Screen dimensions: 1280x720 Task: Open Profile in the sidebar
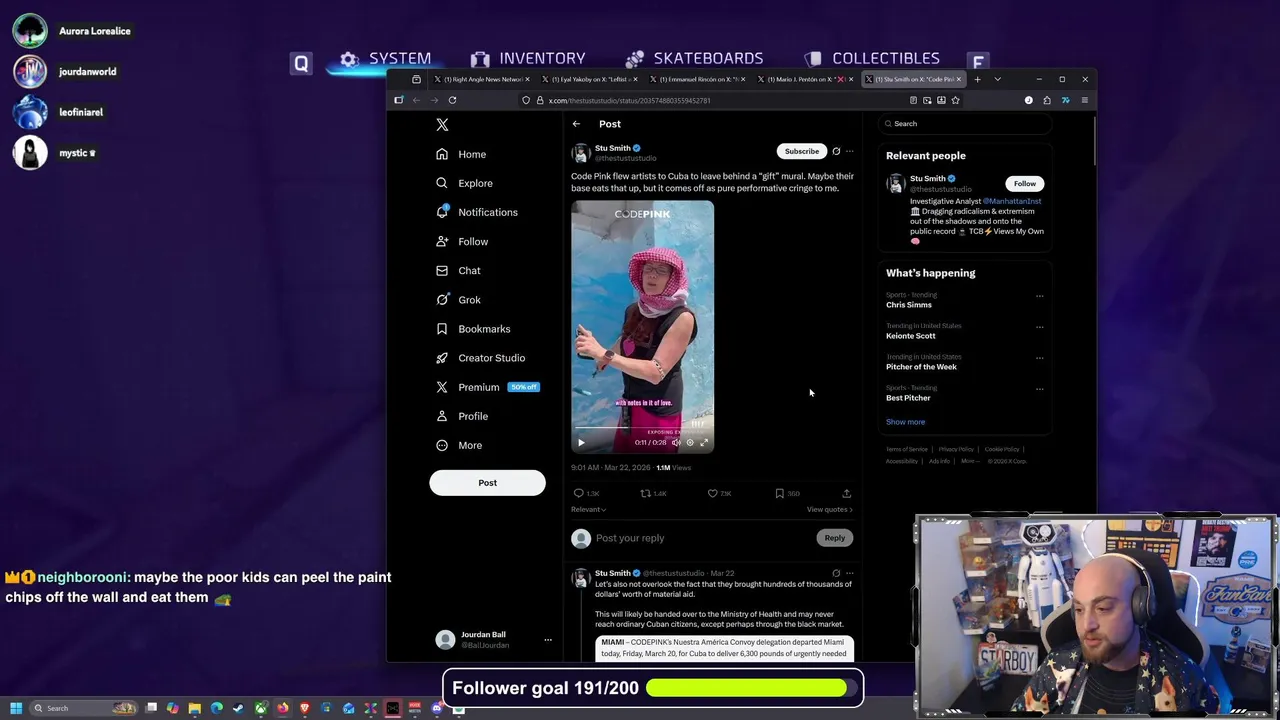[462, 416]
